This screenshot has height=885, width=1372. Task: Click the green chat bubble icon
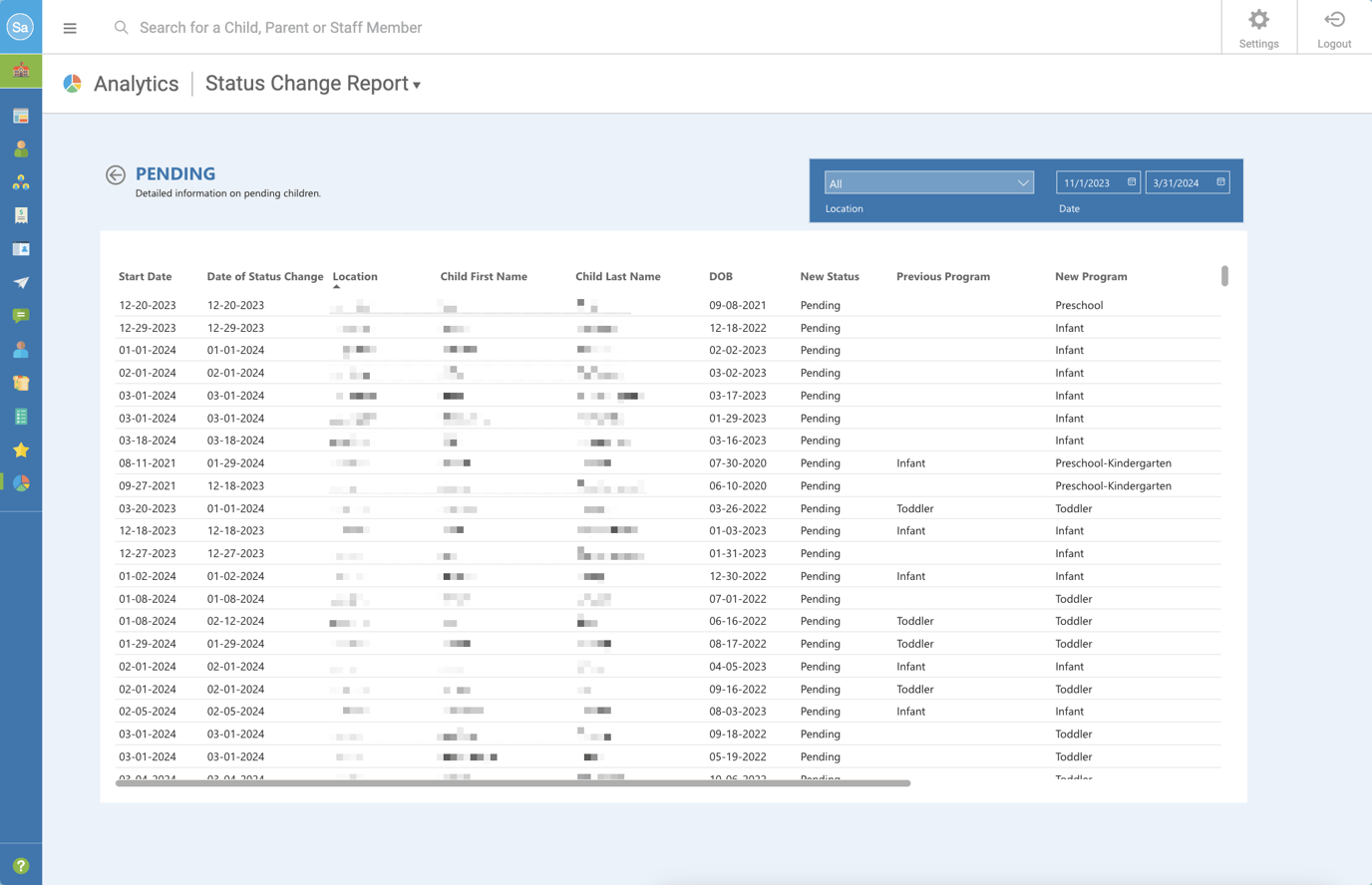21,316
